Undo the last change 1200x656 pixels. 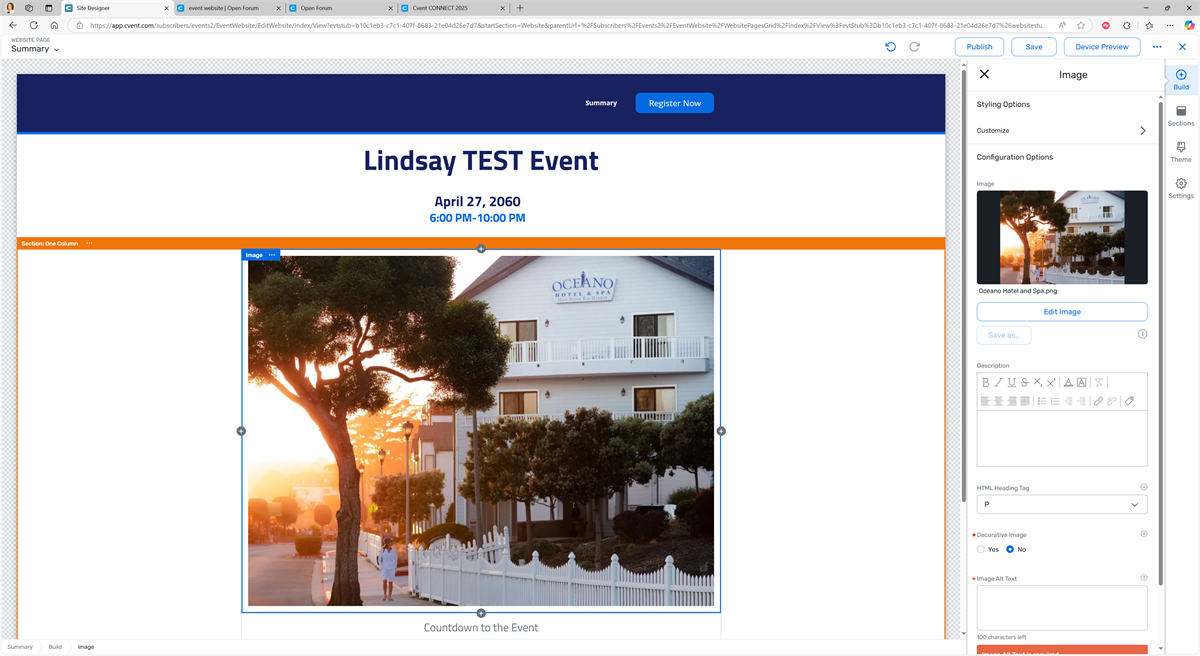891,47
